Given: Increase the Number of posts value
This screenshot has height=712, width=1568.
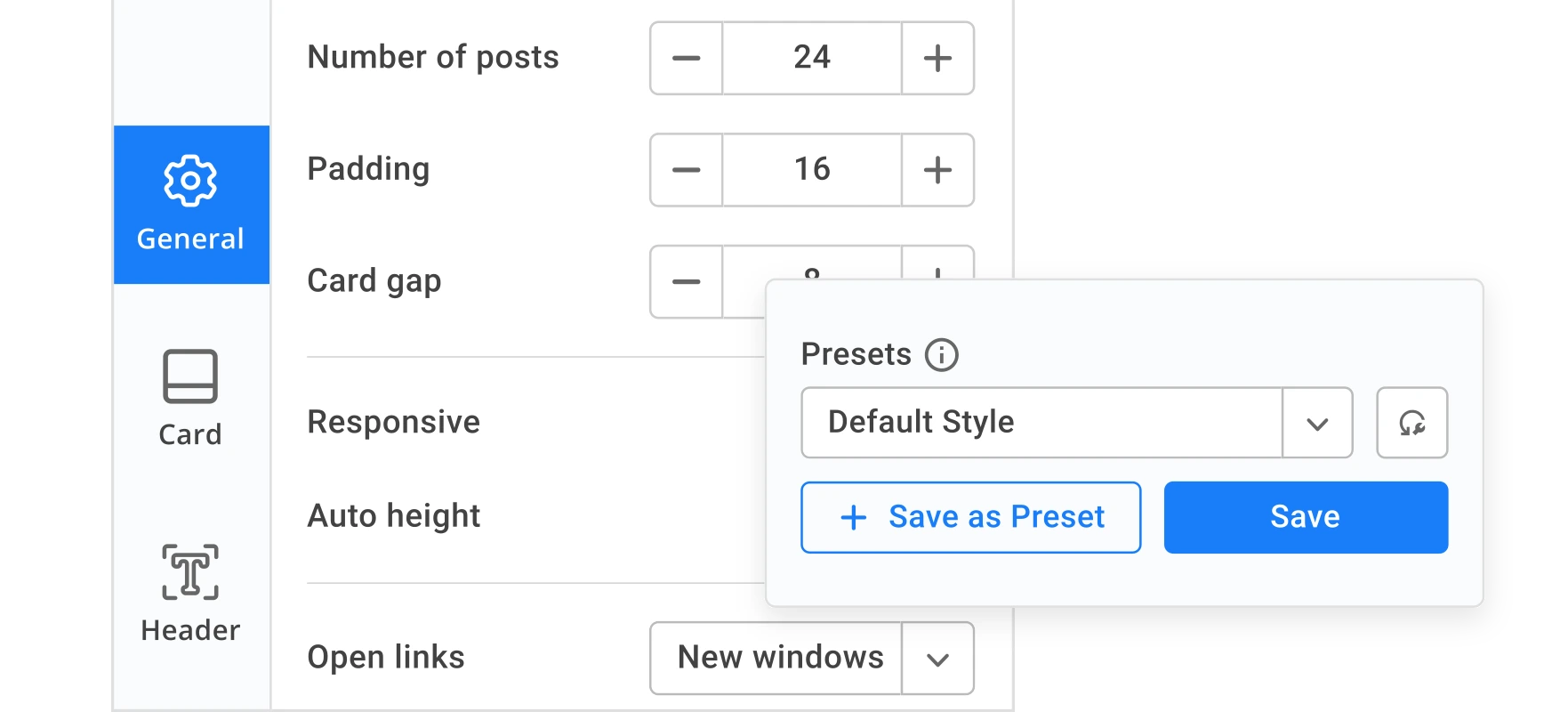Looking at the screenshot, I should (x=937, y=59).
